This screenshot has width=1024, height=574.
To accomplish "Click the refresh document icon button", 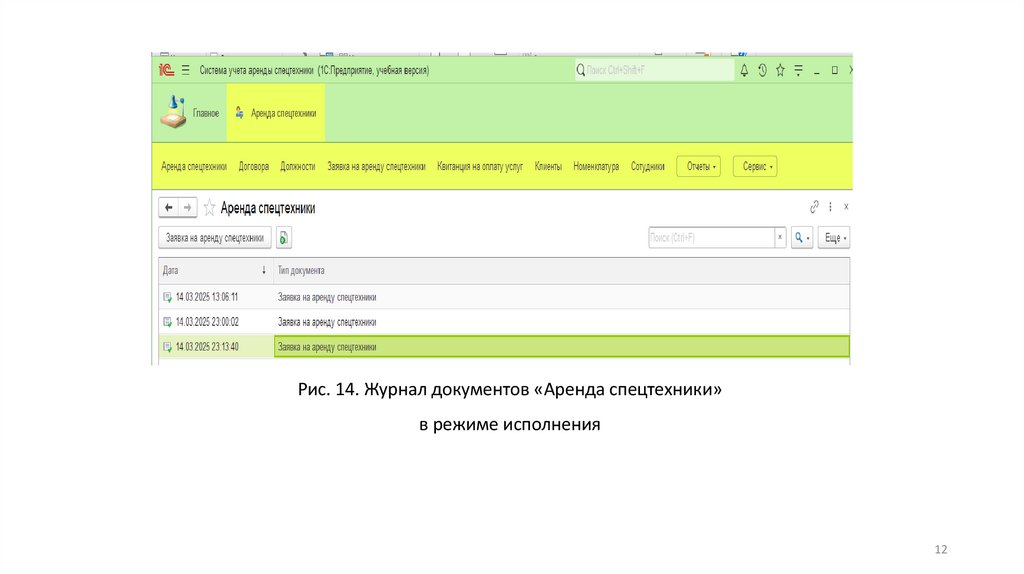I will click(x=283, y=238).
